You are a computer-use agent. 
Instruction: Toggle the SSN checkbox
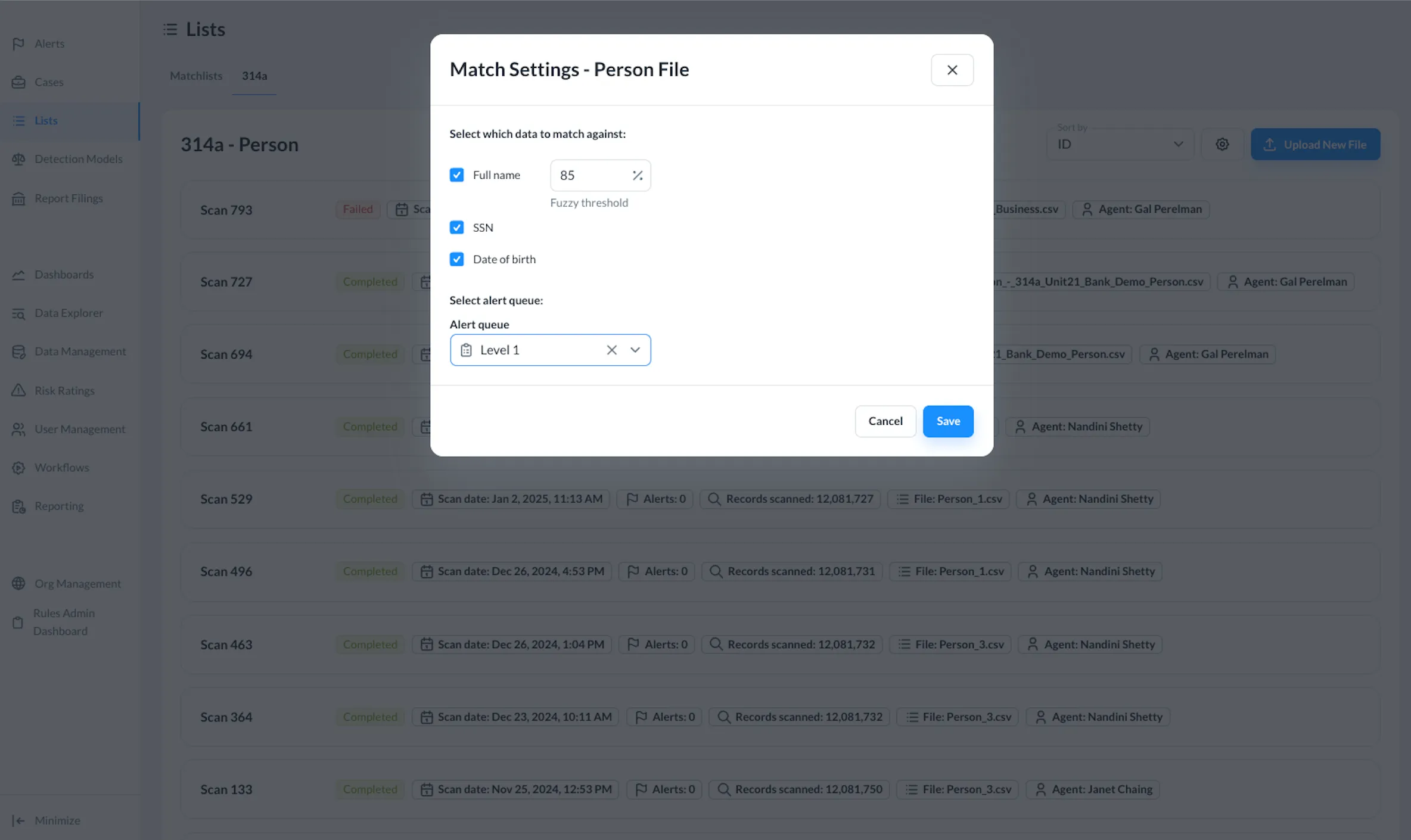pyautogui.click(x=457, y=228)
